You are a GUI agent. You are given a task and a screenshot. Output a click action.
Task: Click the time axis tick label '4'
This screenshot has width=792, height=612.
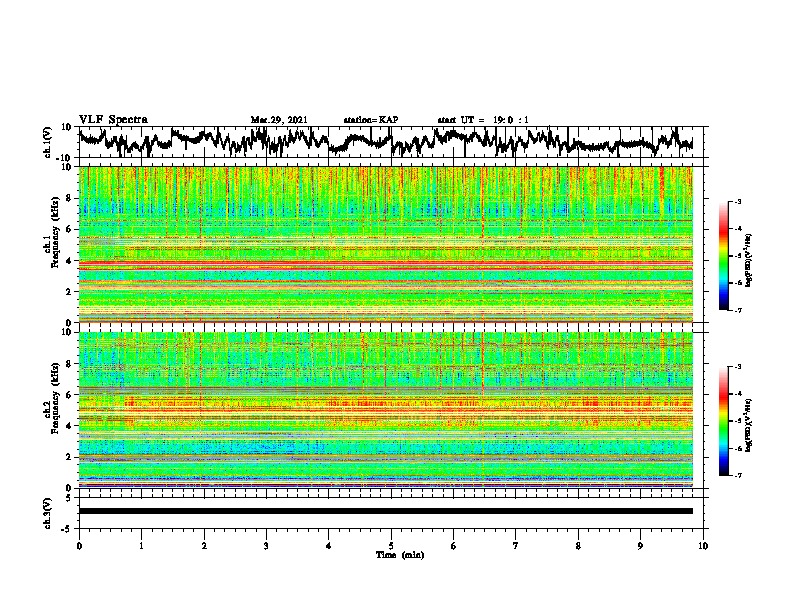point(329,546)
